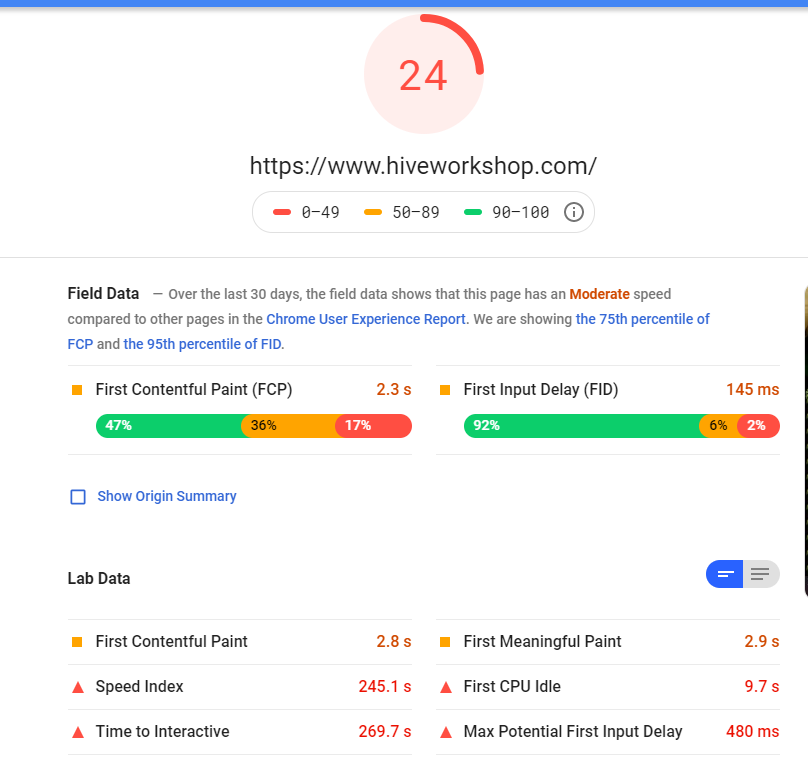Click the score legend info icon
This screenshot has width=808, height=766.
click(574, 212)
